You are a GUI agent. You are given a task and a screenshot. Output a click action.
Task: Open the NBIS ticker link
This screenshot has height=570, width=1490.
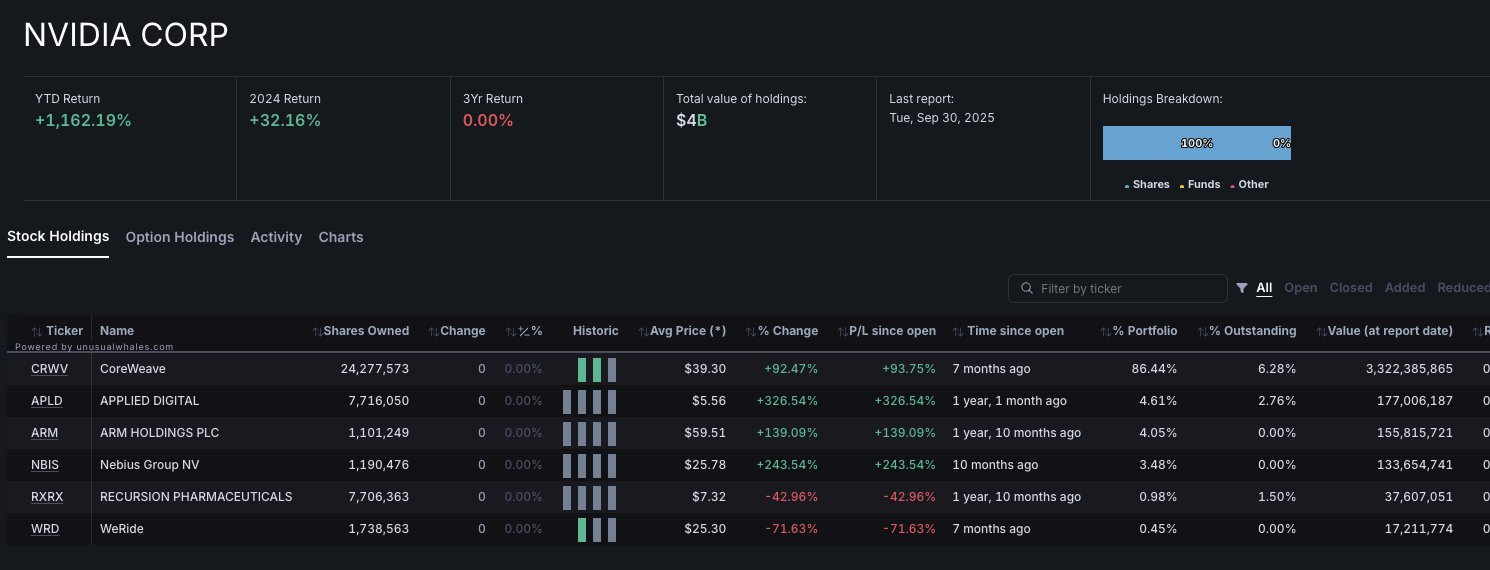click(x=45, y=465)
